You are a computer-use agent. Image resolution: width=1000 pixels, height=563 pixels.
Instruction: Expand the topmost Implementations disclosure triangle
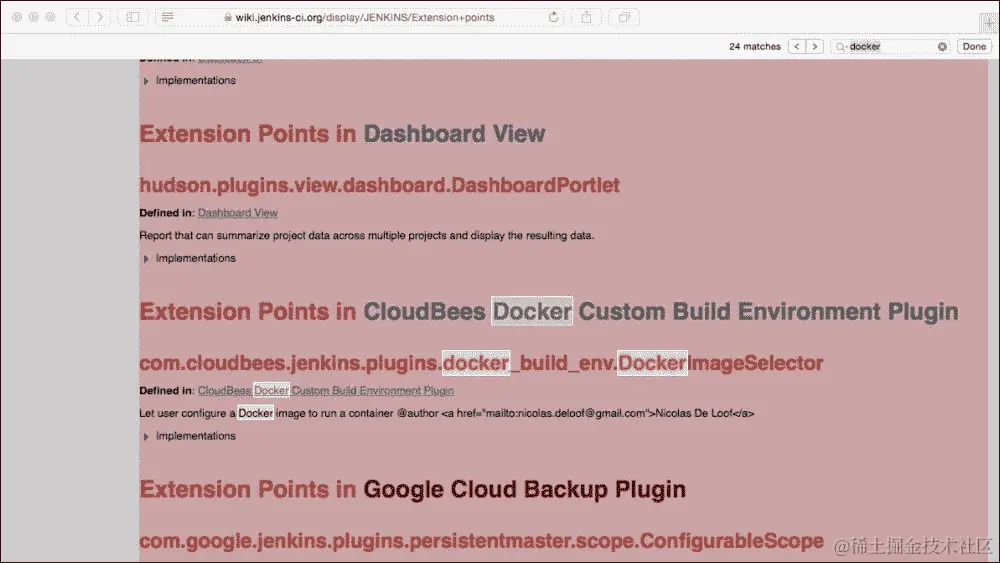tap(146, 81)
